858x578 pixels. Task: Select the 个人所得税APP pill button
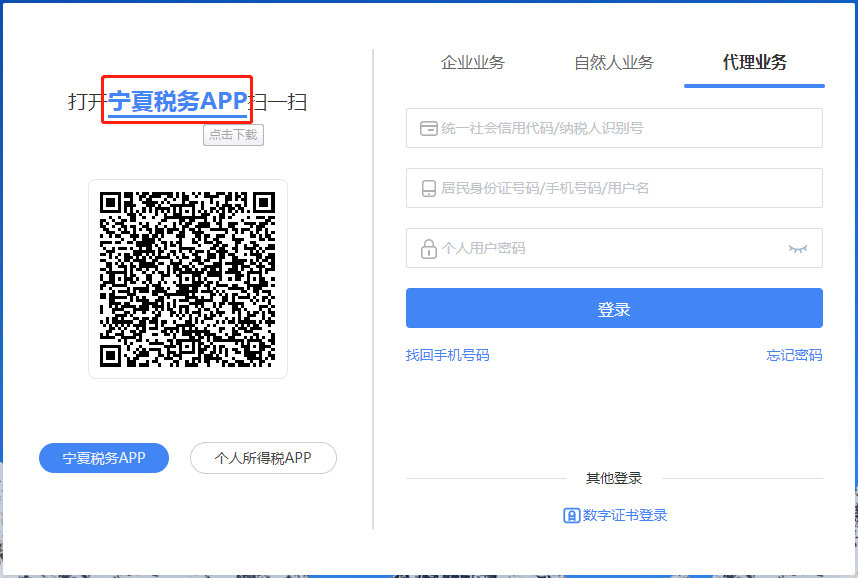[263, 458]
